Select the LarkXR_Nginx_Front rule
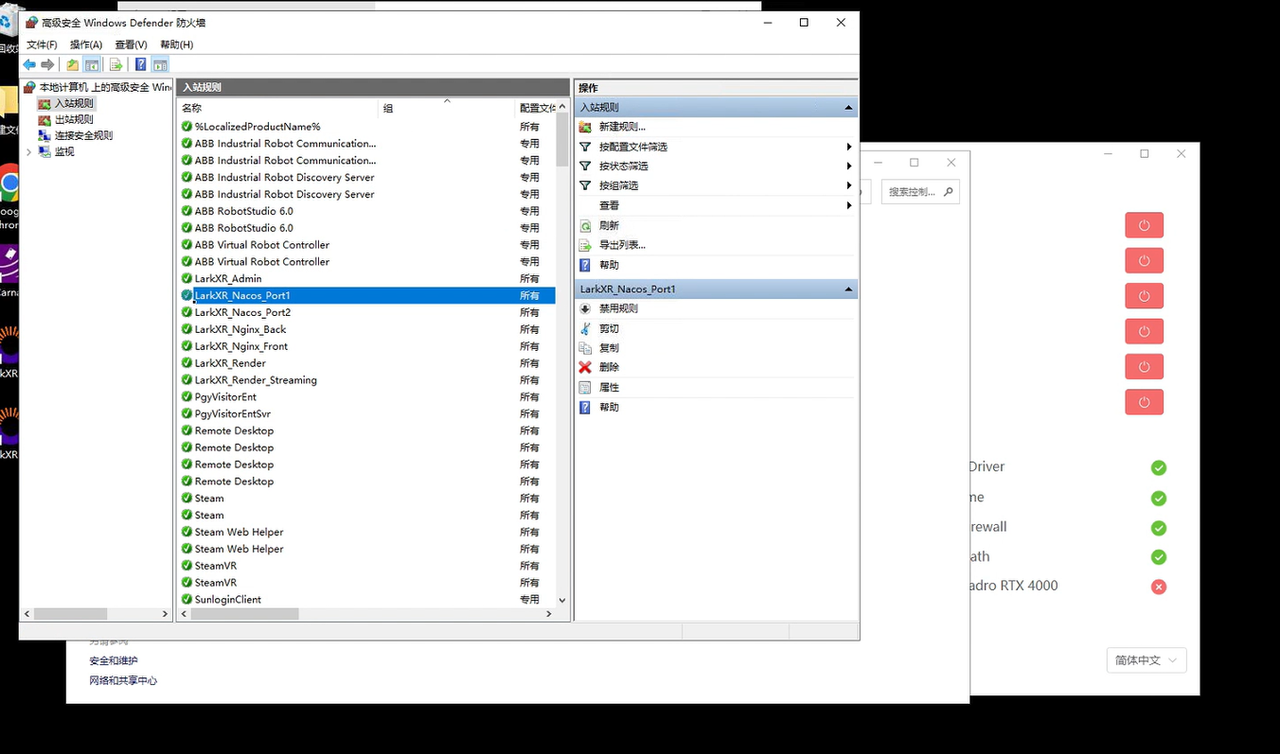The height and width of the screenshot is (754, 1280). 366,346
